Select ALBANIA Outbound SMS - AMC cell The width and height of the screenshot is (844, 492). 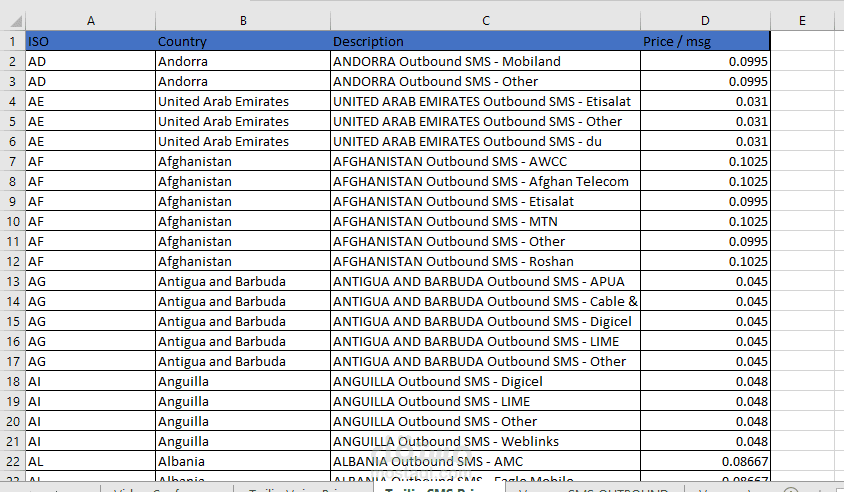[486, 462]
